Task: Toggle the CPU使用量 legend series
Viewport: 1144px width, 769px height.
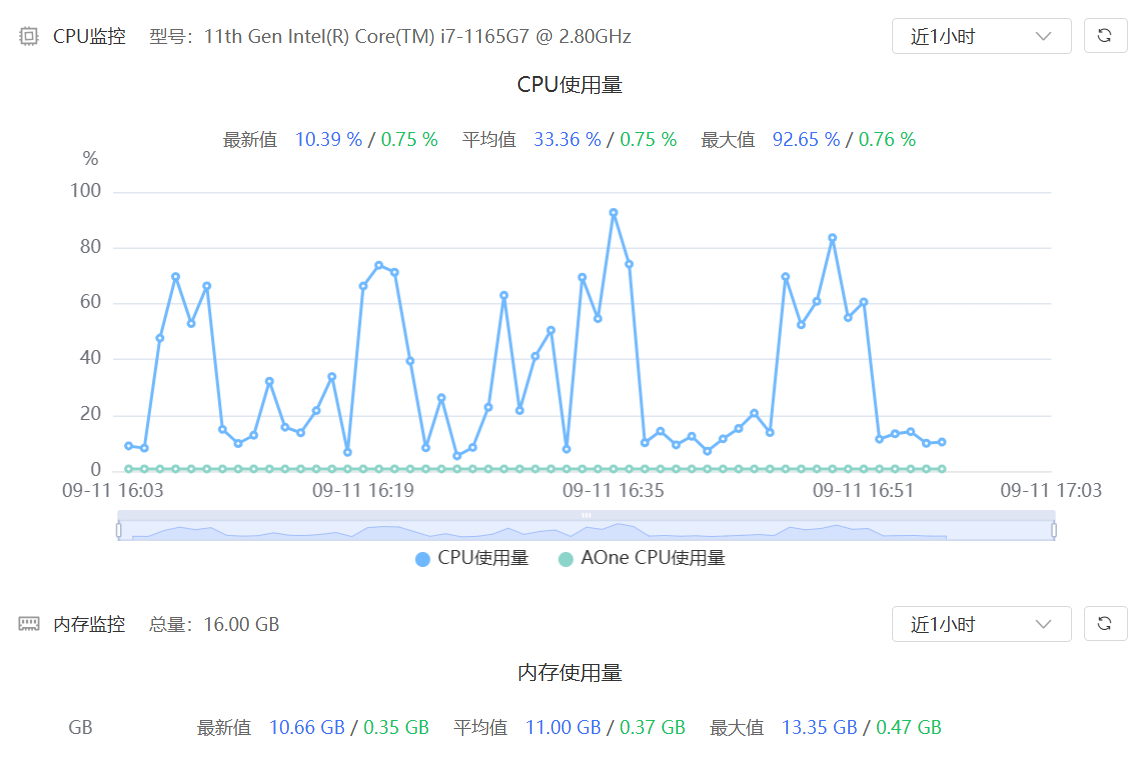Action: 472,559
